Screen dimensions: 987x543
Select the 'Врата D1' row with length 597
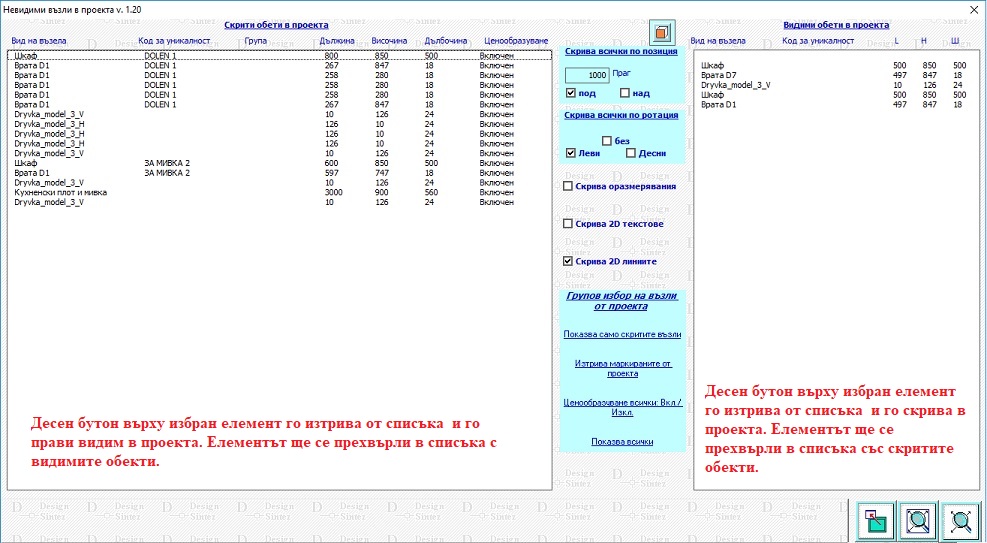click(279, 172)
